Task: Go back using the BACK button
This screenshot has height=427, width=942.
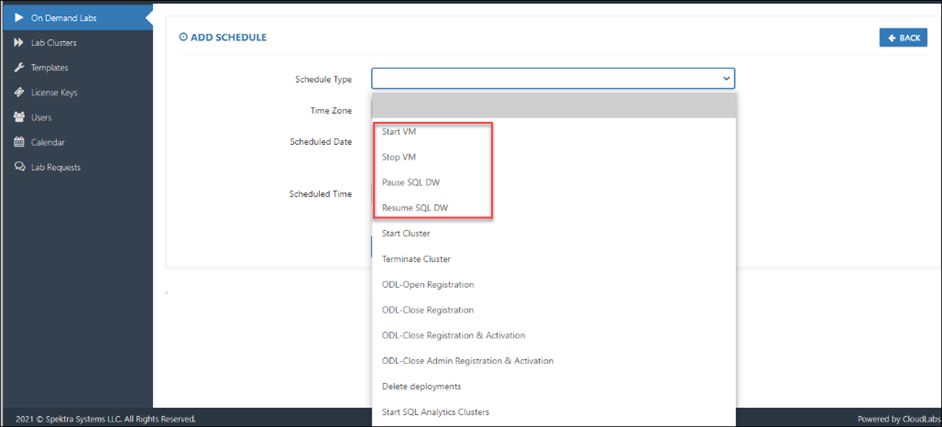Action: click(x=903, y=37)
